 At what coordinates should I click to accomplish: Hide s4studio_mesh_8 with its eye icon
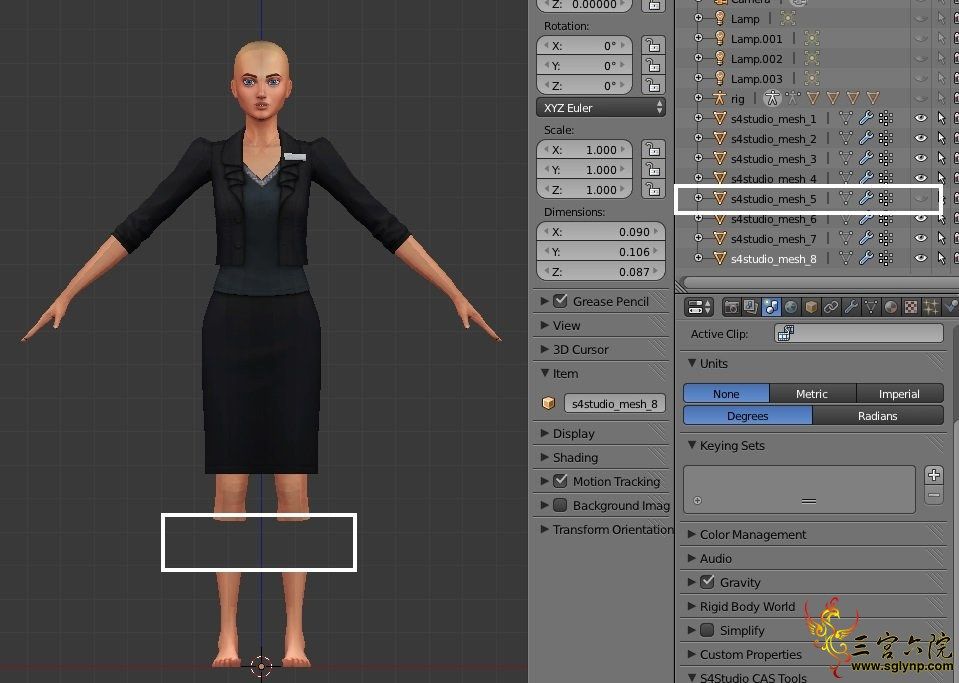[x=920, y=258]
